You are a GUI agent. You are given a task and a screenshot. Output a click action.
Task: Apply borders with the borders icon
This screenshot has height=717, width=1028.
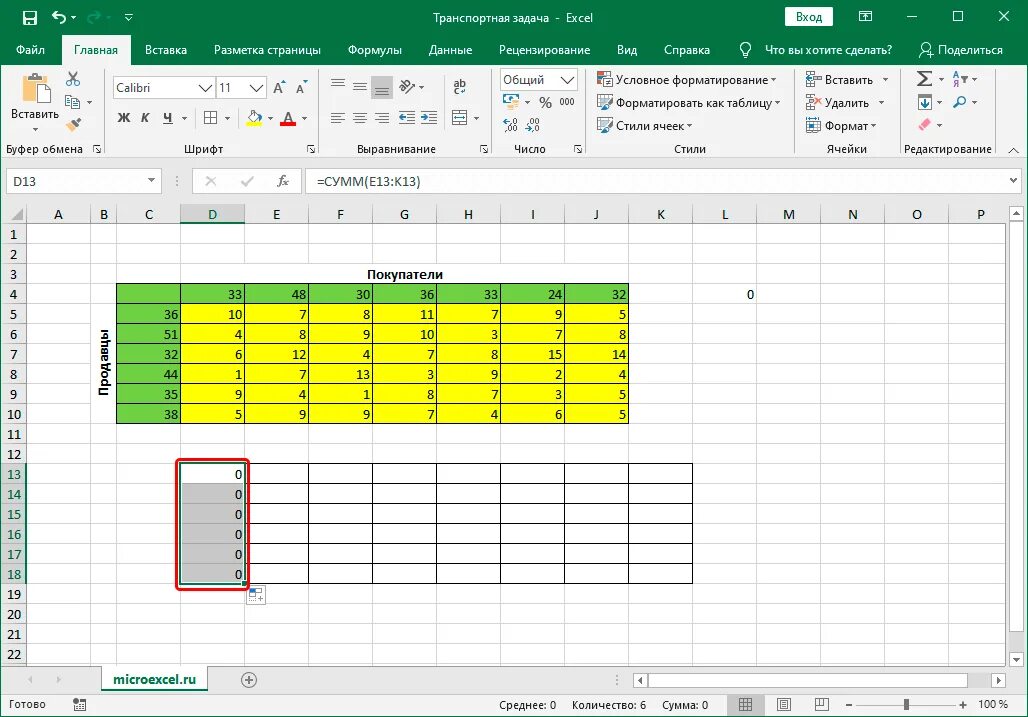coord(210,118)
